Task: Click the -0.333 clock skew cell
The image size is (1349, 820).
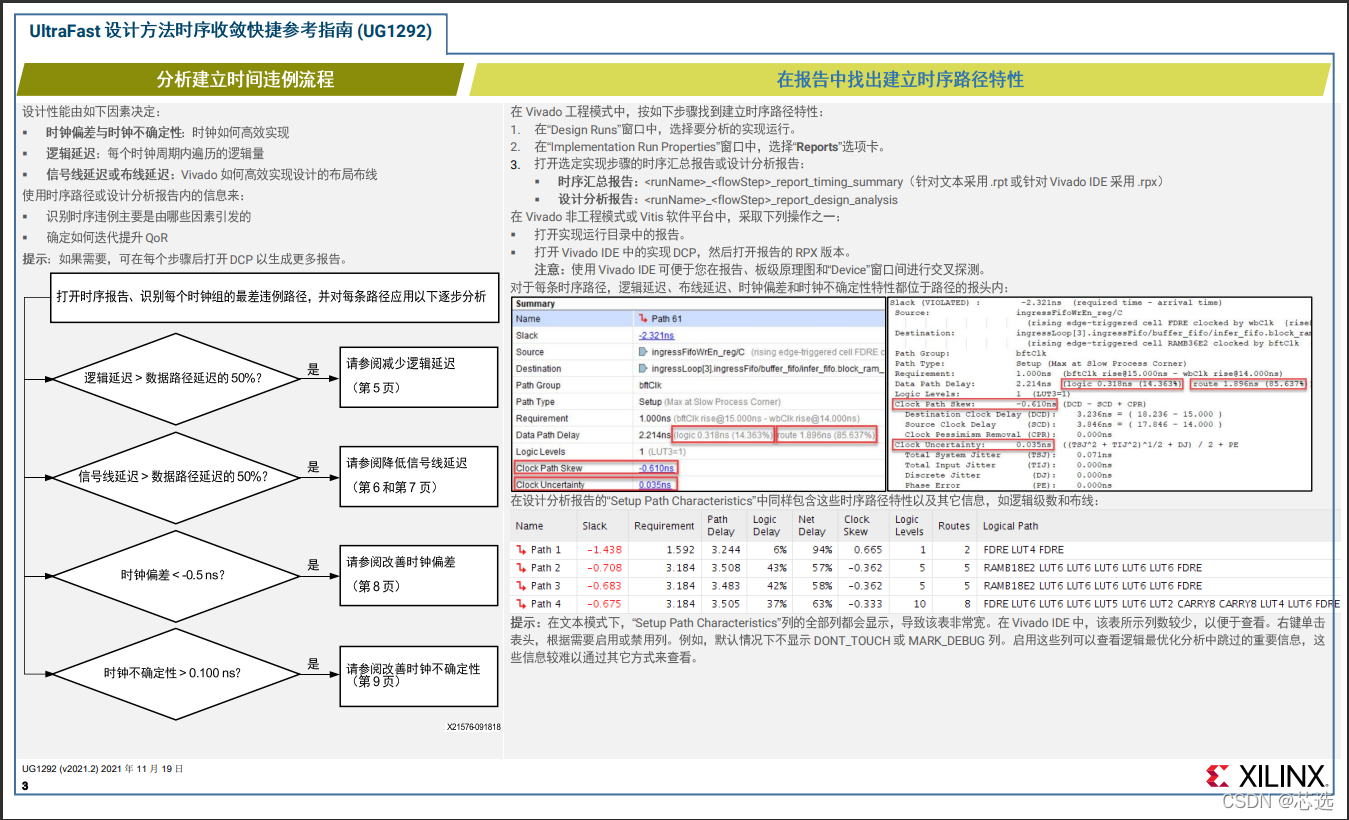Action: click(865, 604)
